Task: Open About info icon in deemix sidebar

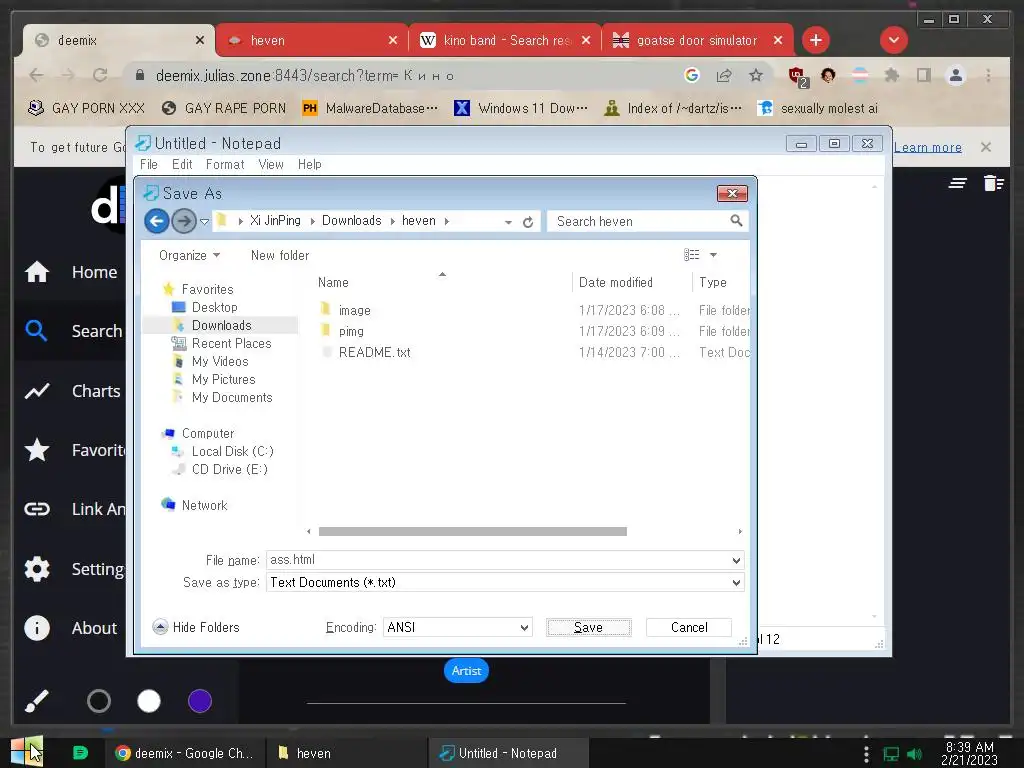Action: tap(37, 628)
